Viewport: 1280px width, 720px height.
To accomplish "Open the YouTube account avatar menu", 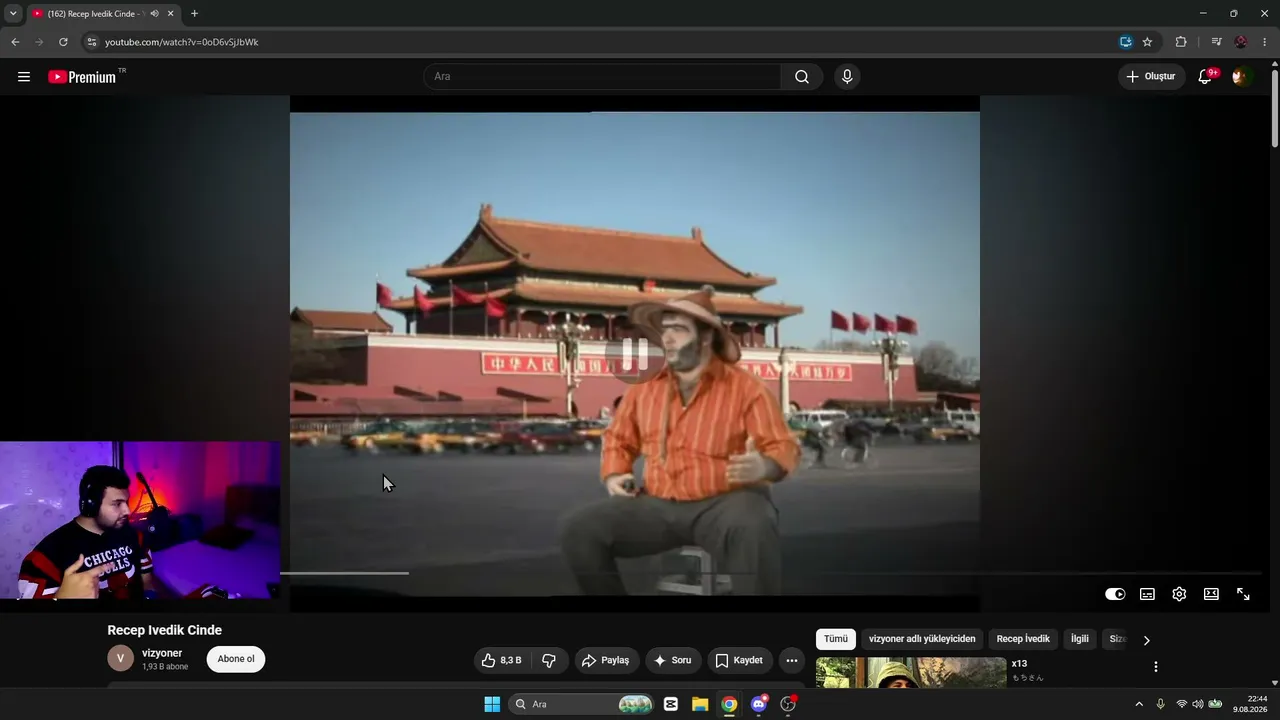I will click(x=1241, y=77).
